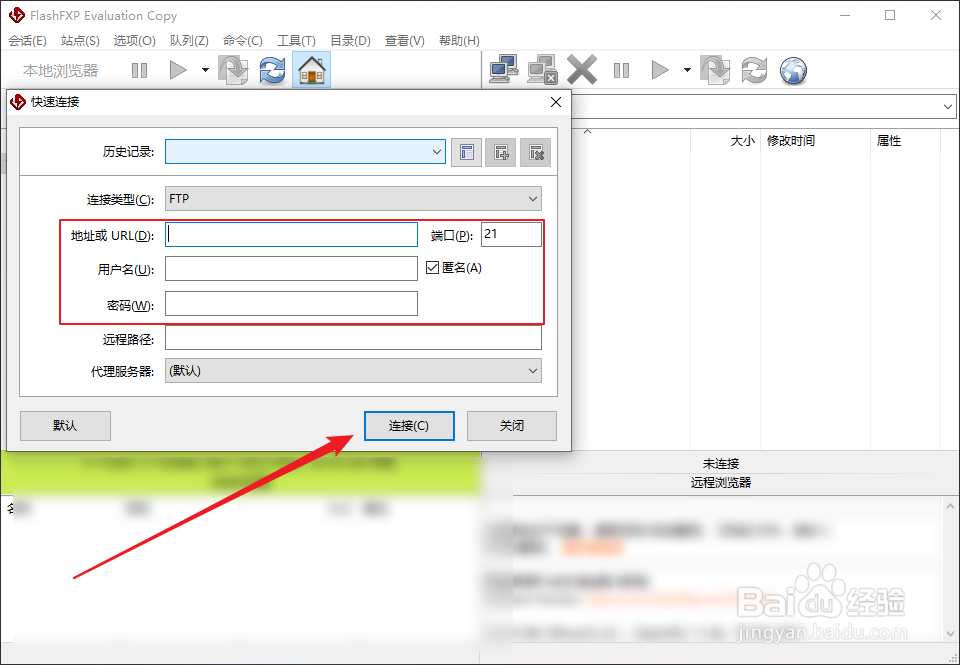Screen dimensions: 960x665
Task: Open the 查看(V) menu
Action: [405, 40]
